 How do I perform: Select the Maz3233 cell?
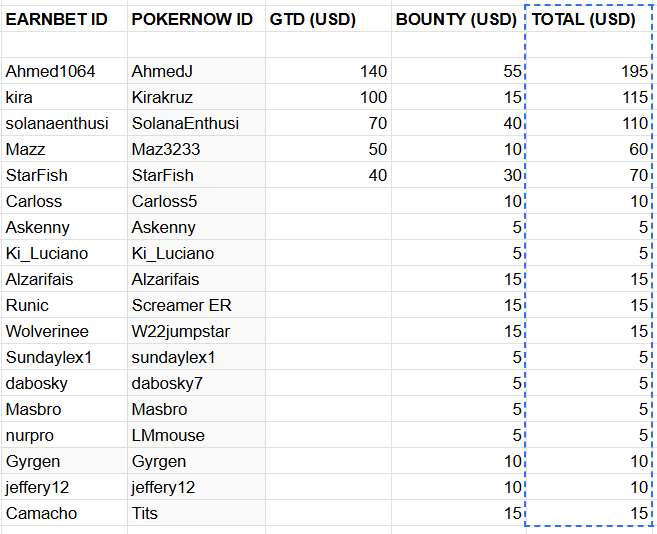click(x=195, y=149)
